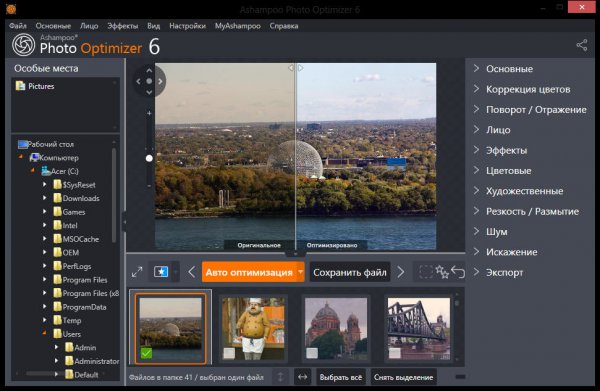Select the Games folder in tree
This screenshot has width=600, height=391.
69,212
